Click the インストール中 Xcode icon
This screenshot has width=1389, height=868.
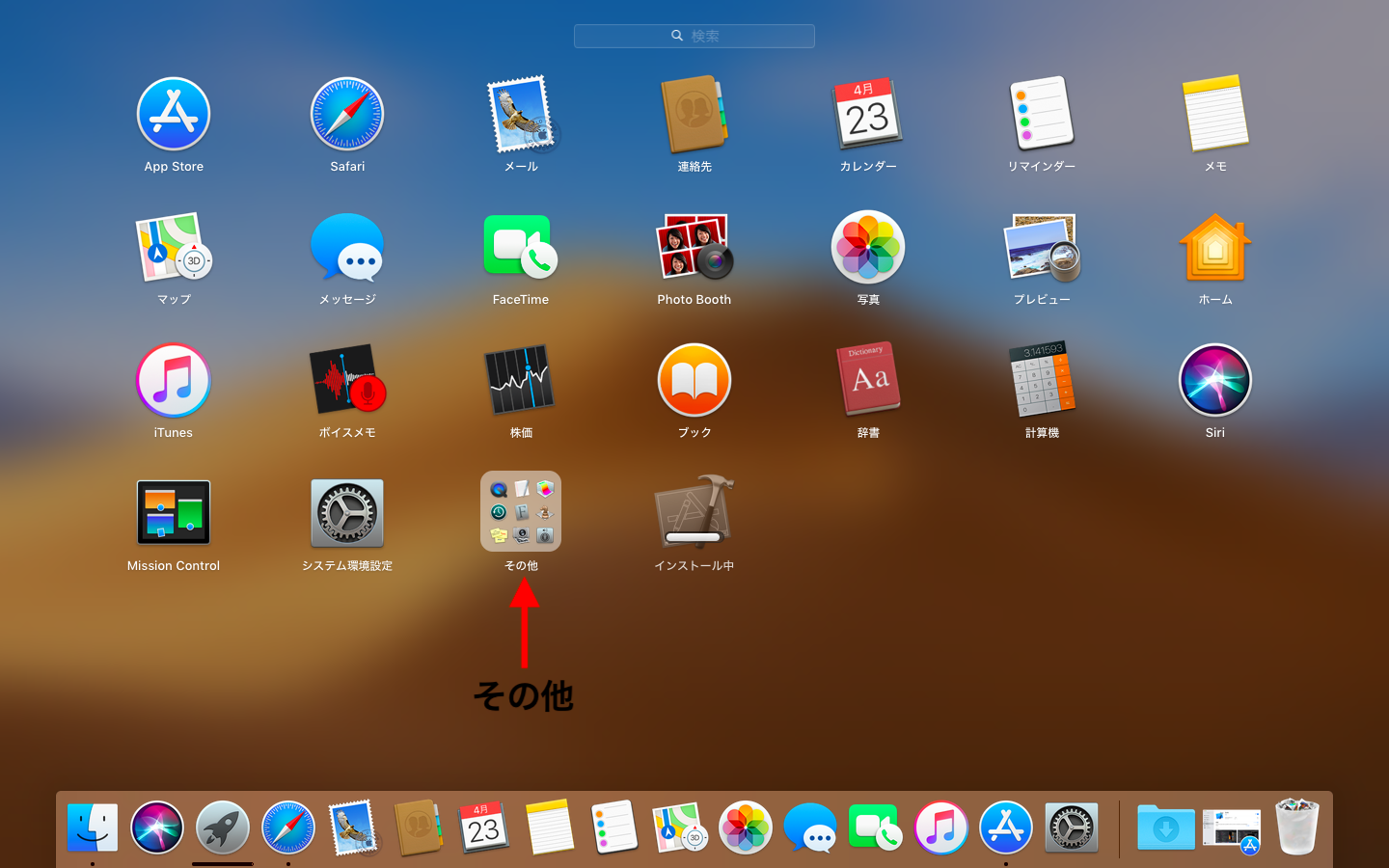[x=694, y=511]
